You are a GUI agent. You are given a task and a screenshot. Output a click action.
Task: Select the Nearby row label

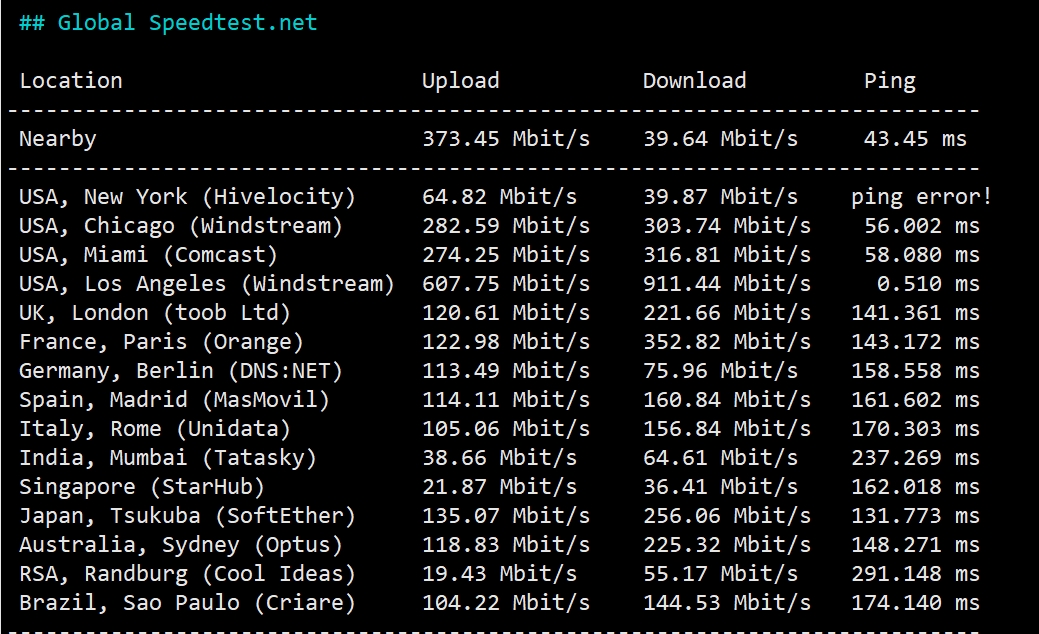coord(58,139)
